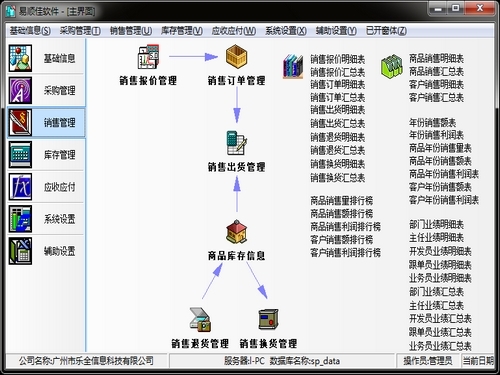The width and height of the screenshot is (500, 375).
Task: Open the 销售换货汇总表 report
Action: 337,178
